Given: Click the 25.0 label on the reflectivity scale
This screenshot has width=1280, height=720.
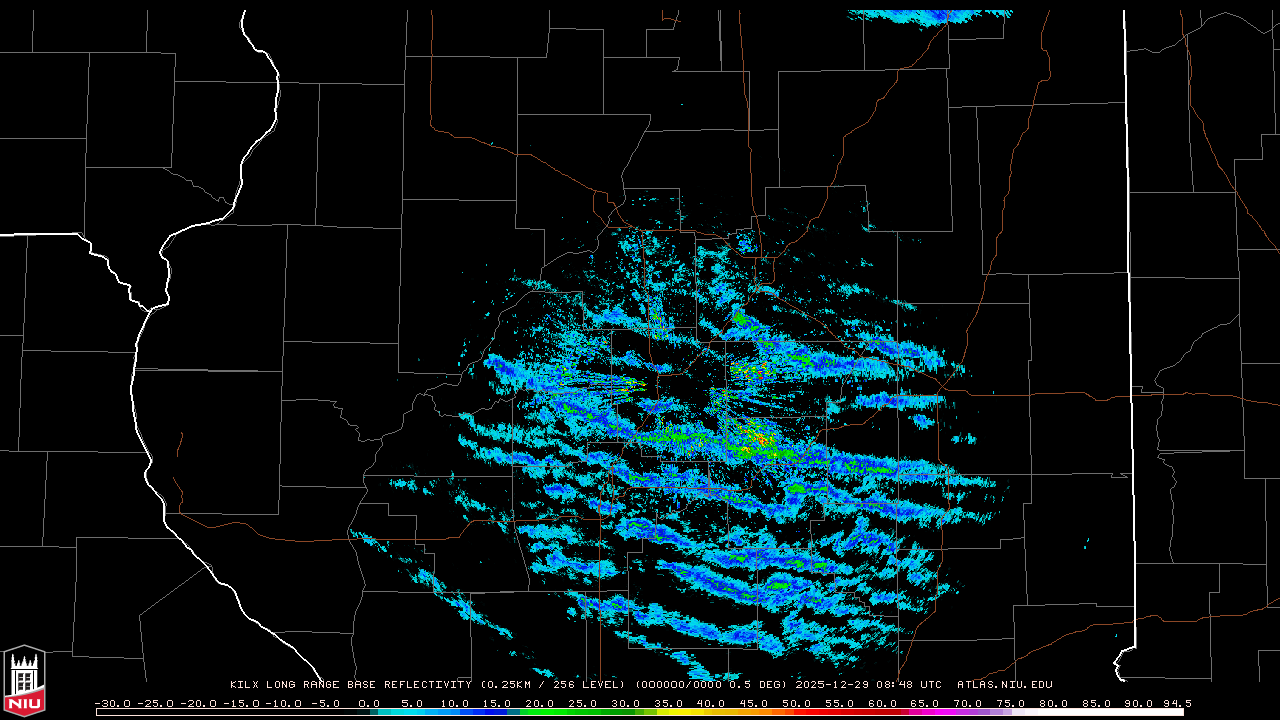Looking at the screenshot, I should pos(584,703).
